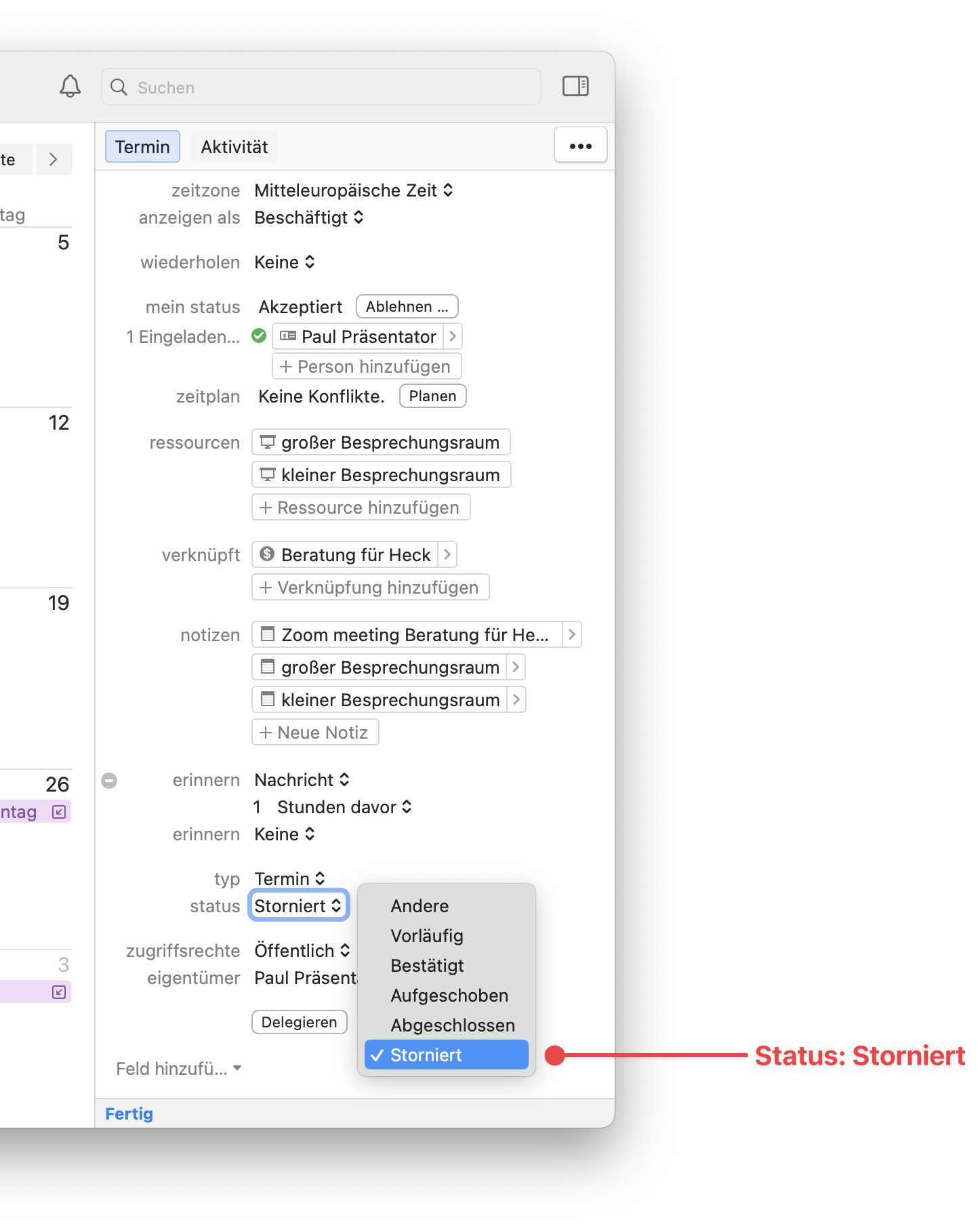Viewport: 980px width, 1228px height.
Task: Open Beratung für Heck link arrow
Action: (447, 555)
